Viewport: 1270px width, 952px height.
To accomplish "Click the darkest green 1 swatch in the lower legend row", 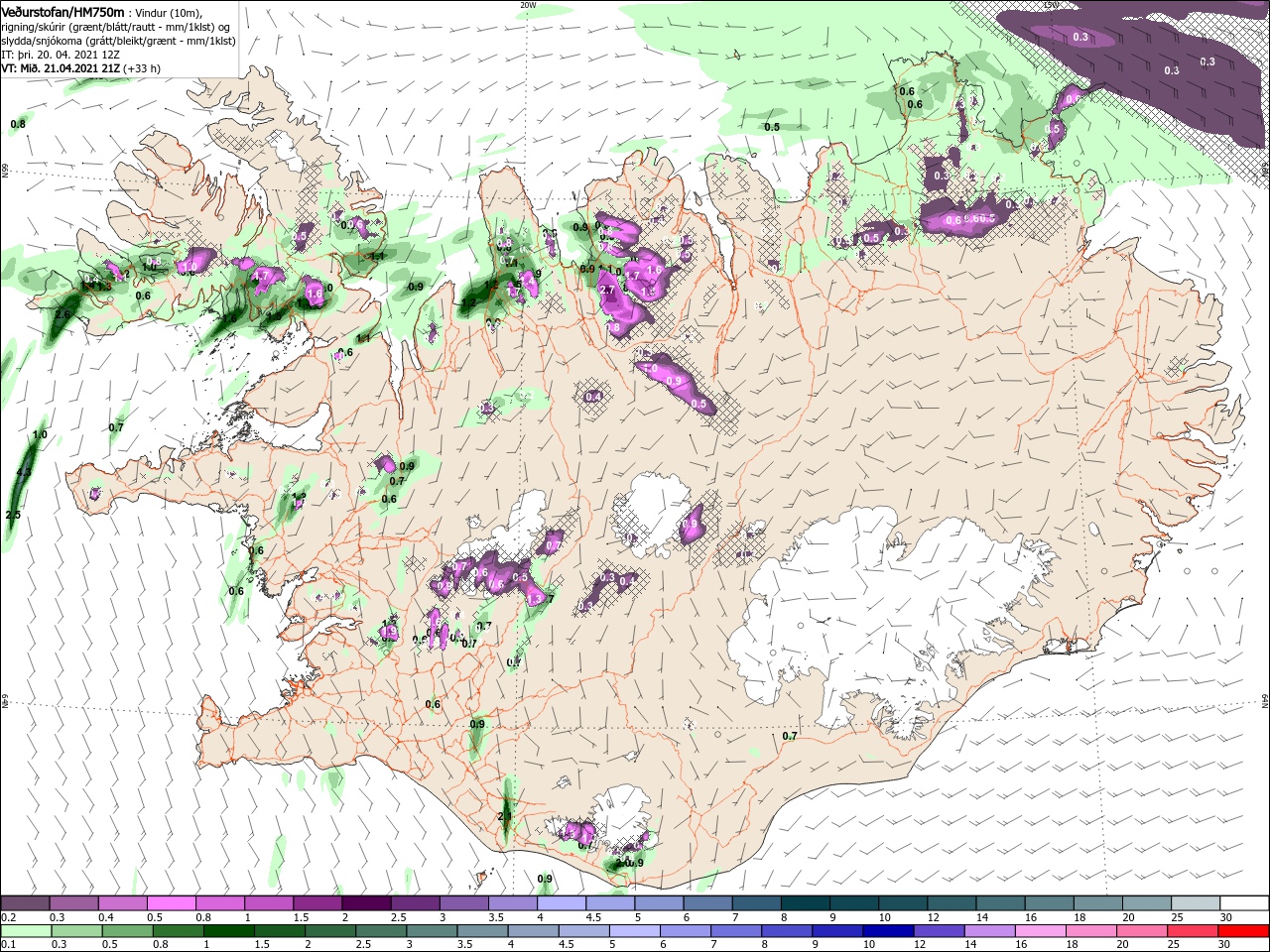I will [x=227, y=931].
